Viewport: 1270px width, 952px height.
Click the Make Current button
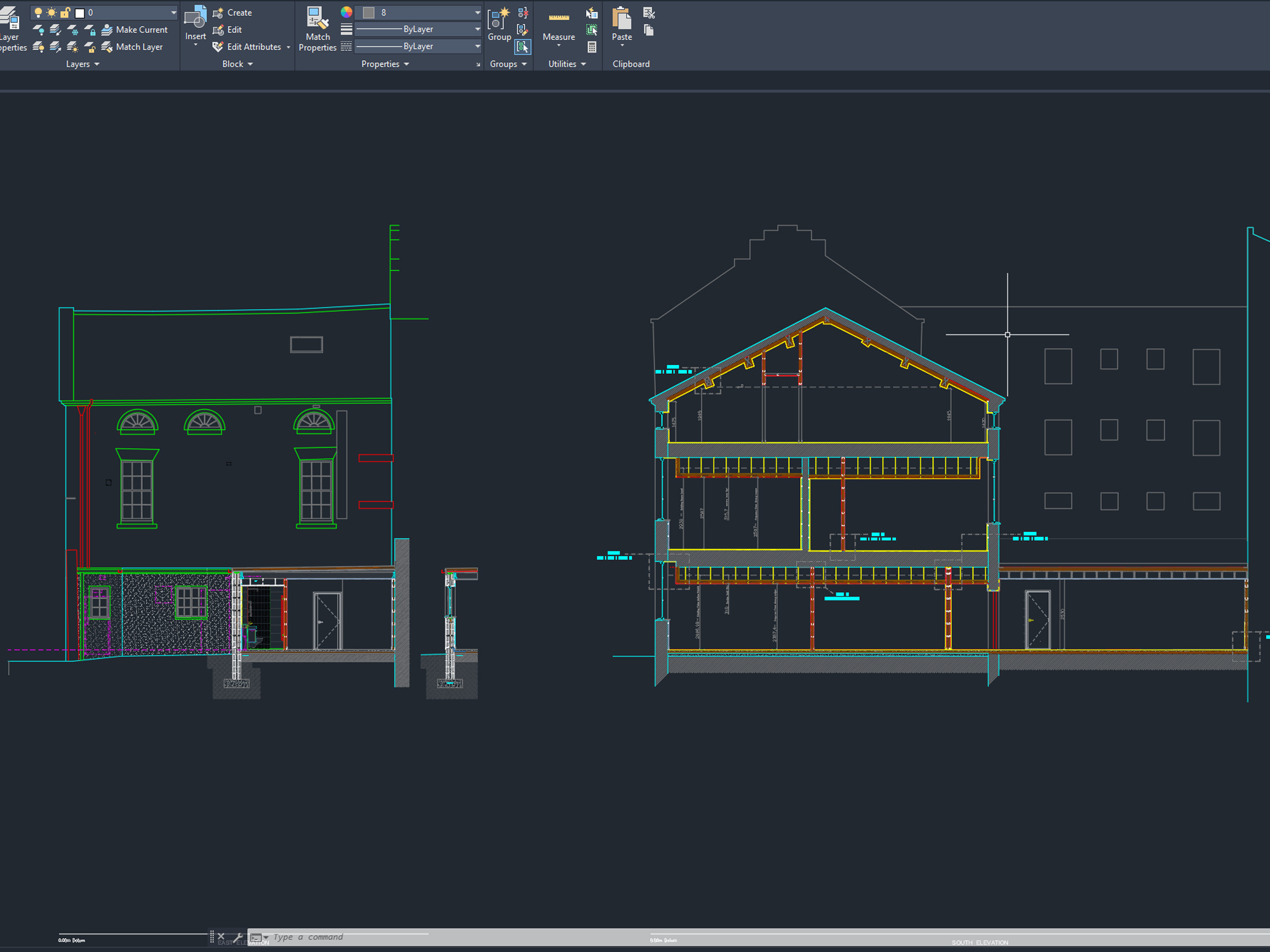pyautogui.click(x=137, y=29)
